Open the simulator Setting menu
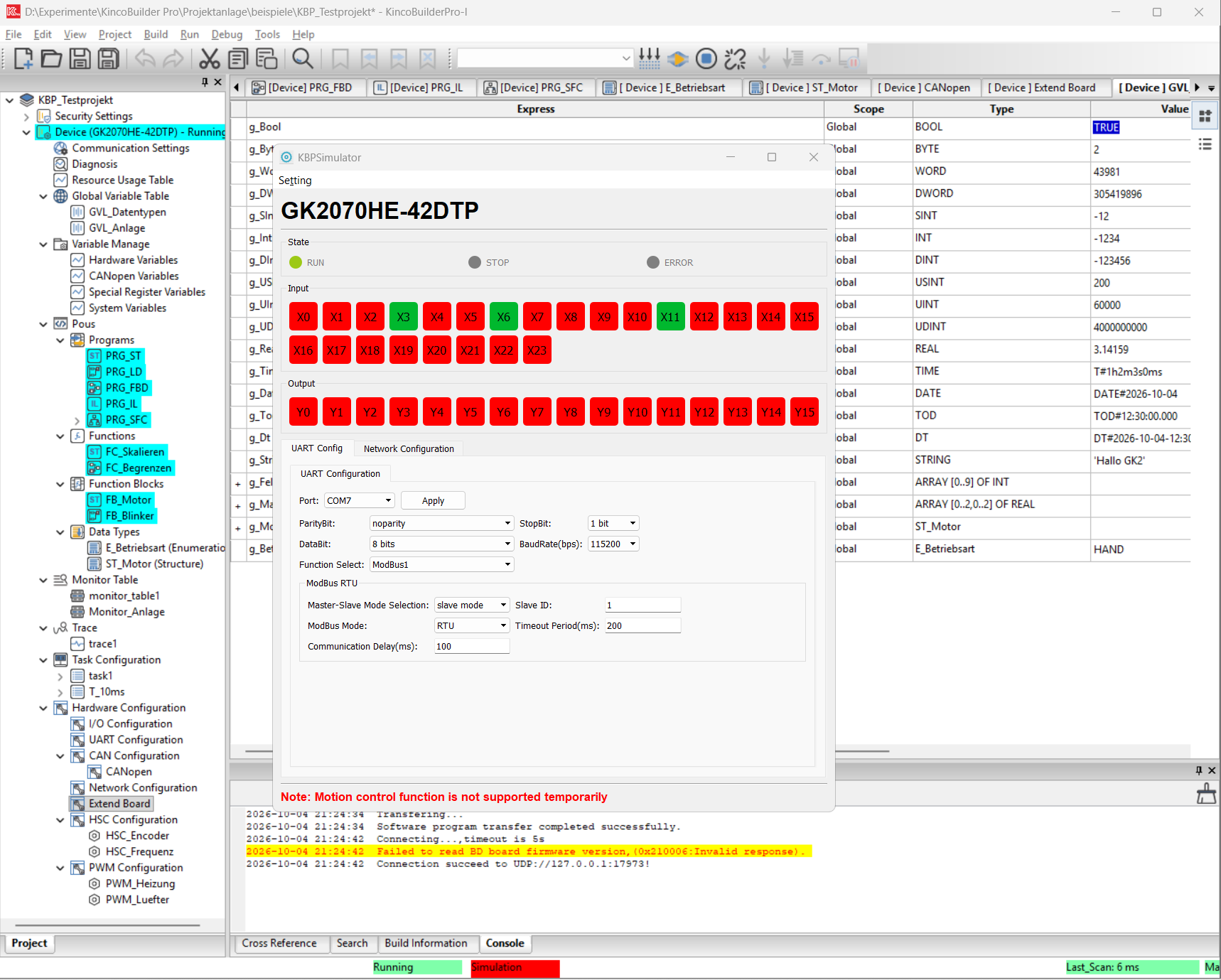 coord(295,181)
